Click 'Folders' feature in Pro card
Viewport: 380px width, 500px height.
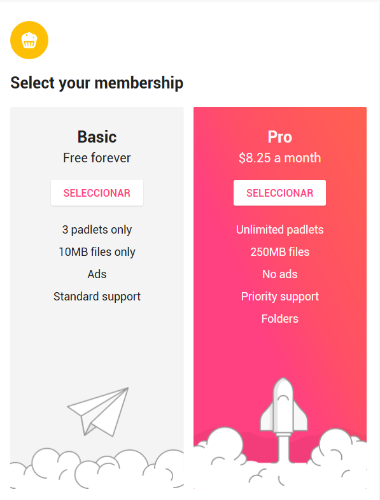pos(280,319)
